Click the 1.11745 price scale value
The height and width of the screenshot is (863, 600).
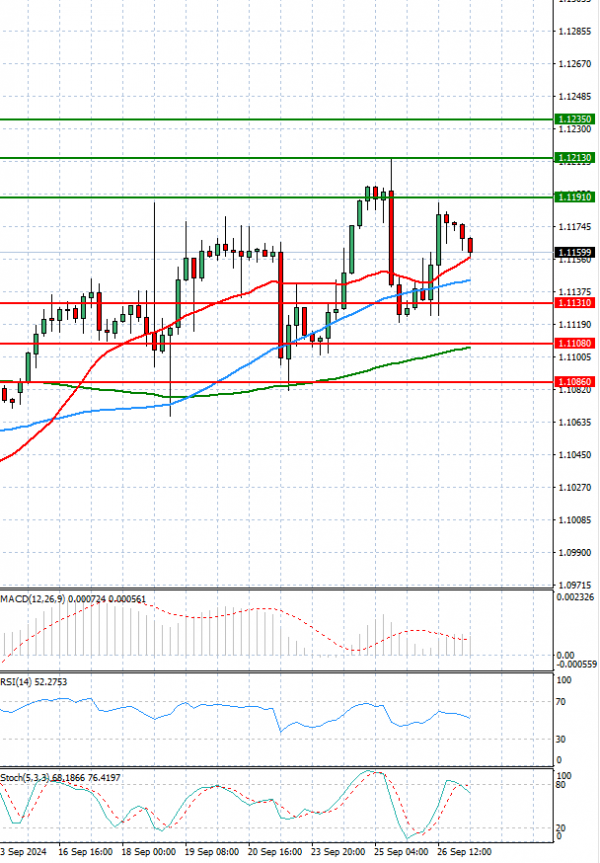[x=575, y=227]
